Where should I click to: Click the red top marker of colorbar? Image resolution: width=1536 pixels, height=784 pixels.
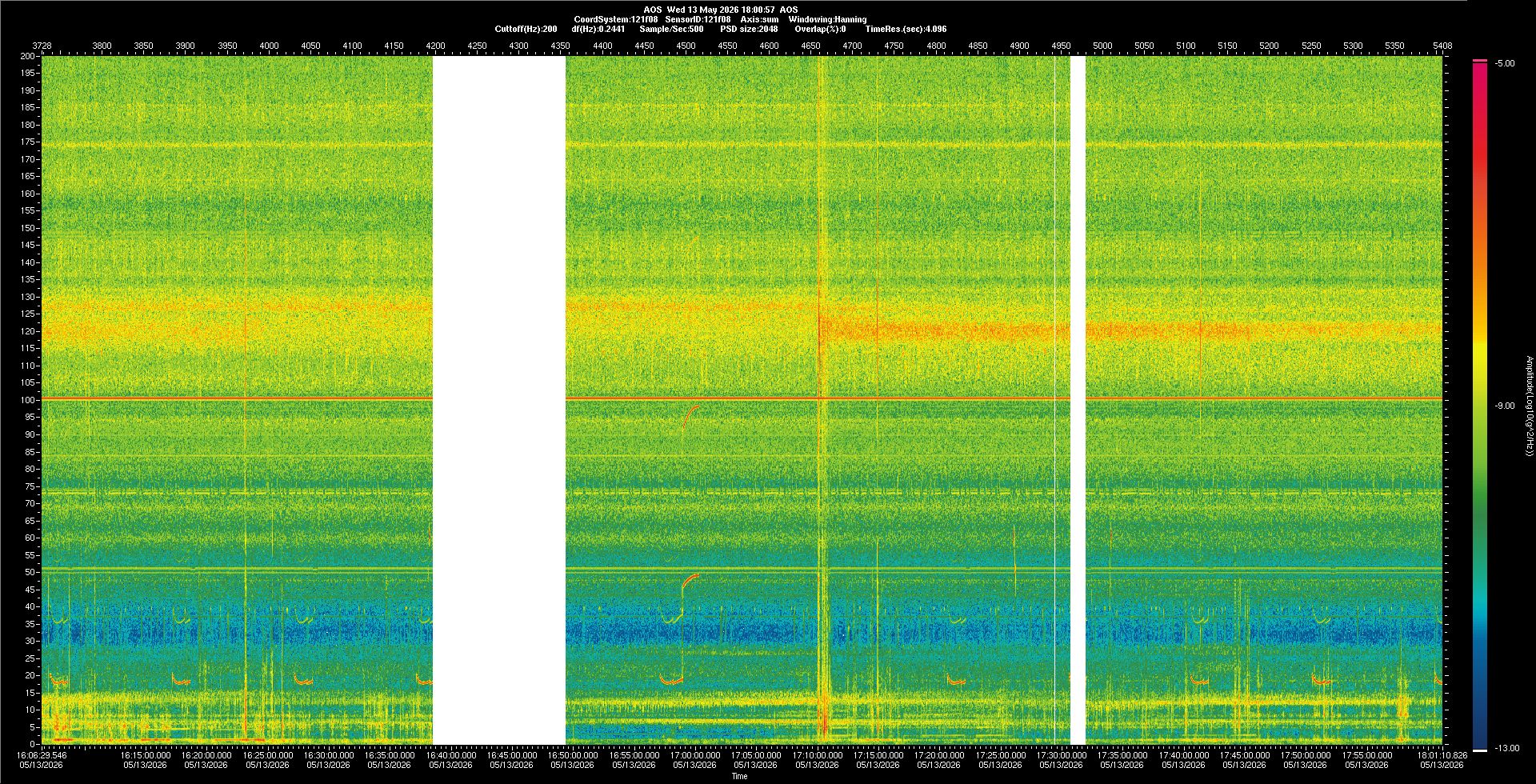tap(1480, 61)
